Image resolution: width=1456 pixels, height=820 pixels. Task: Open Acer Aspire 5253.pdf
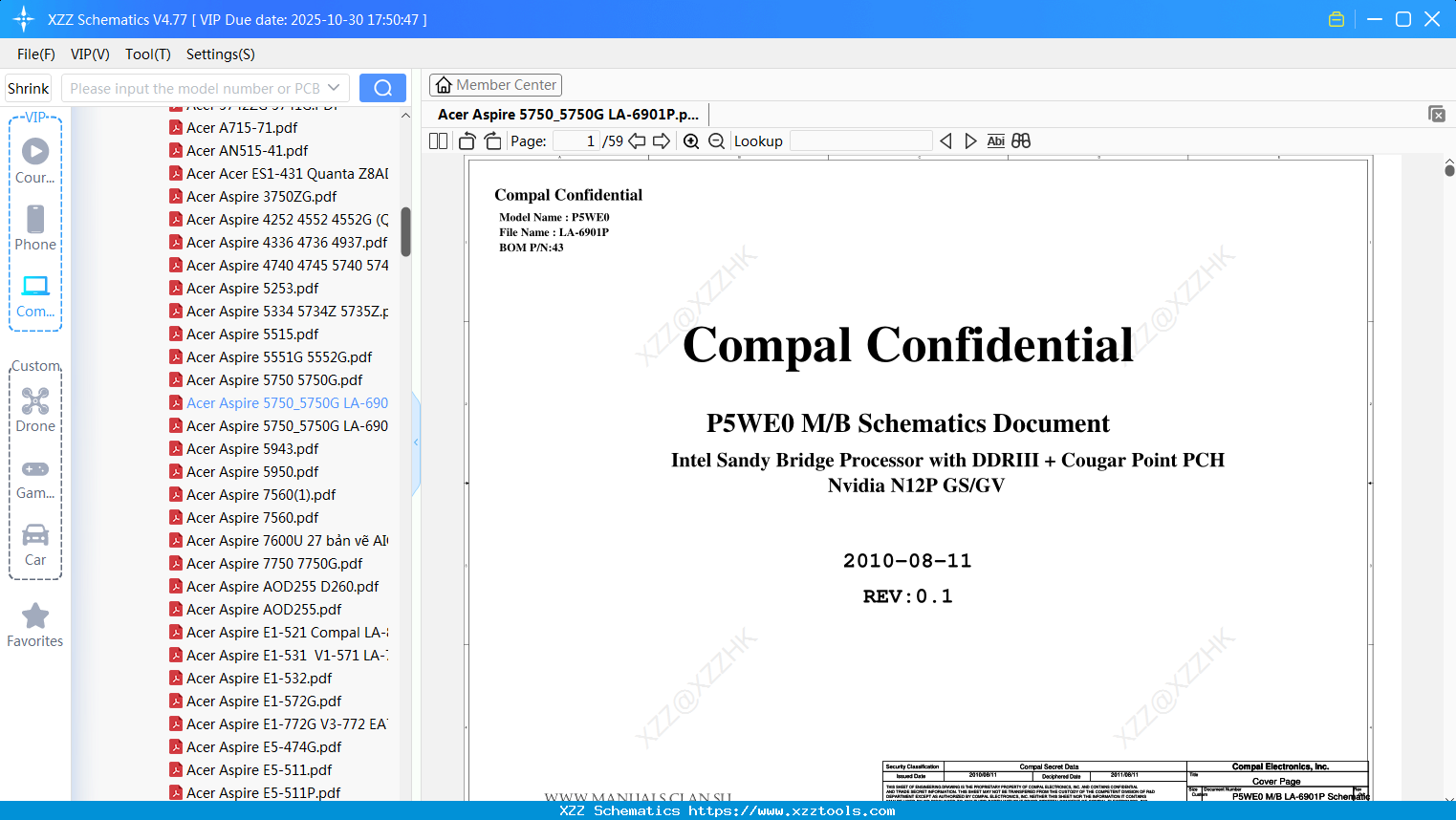(252, 288)
